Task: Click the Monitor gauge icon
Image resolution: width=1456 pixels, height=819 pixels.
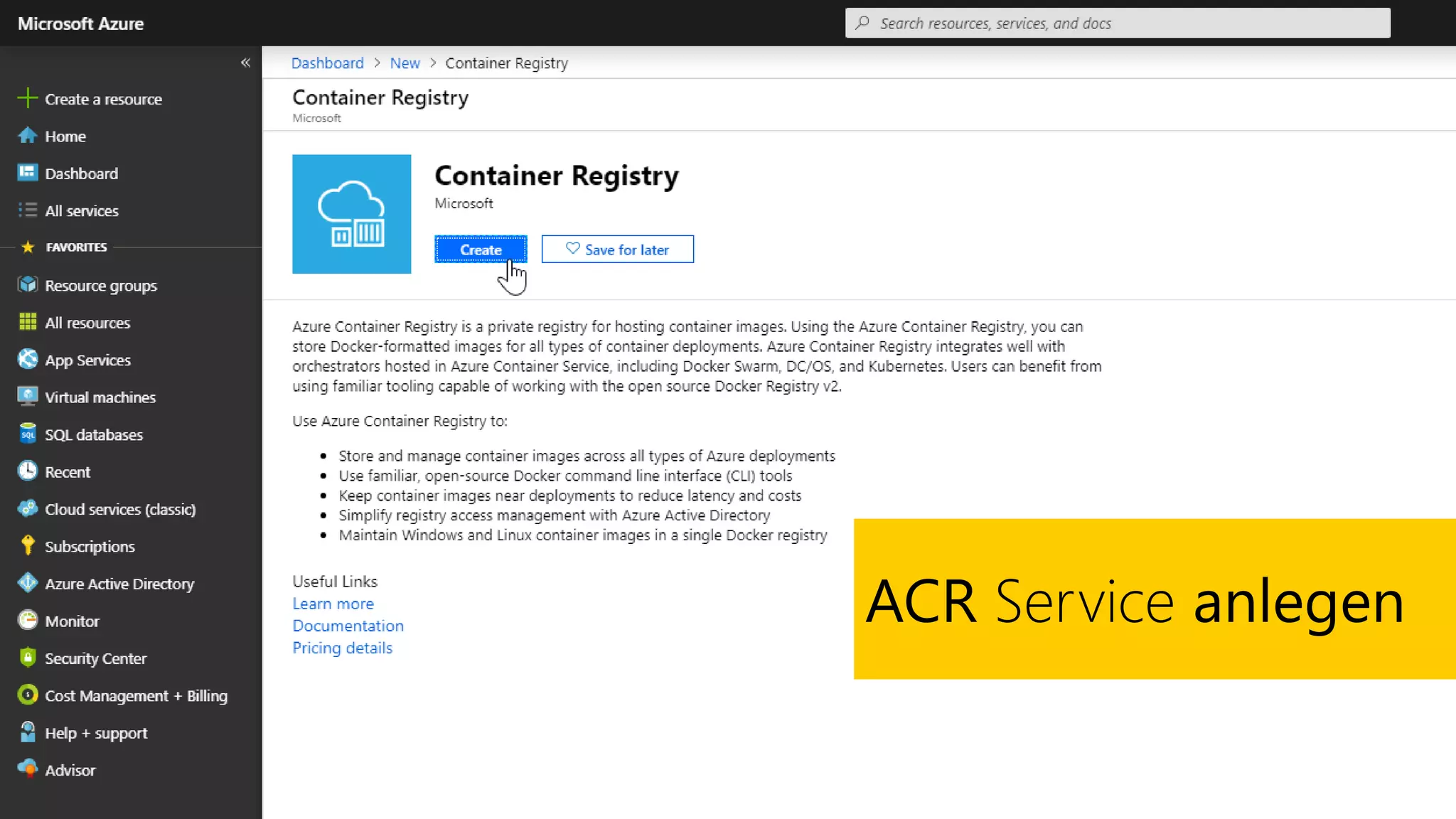Action: click(27, 621)
